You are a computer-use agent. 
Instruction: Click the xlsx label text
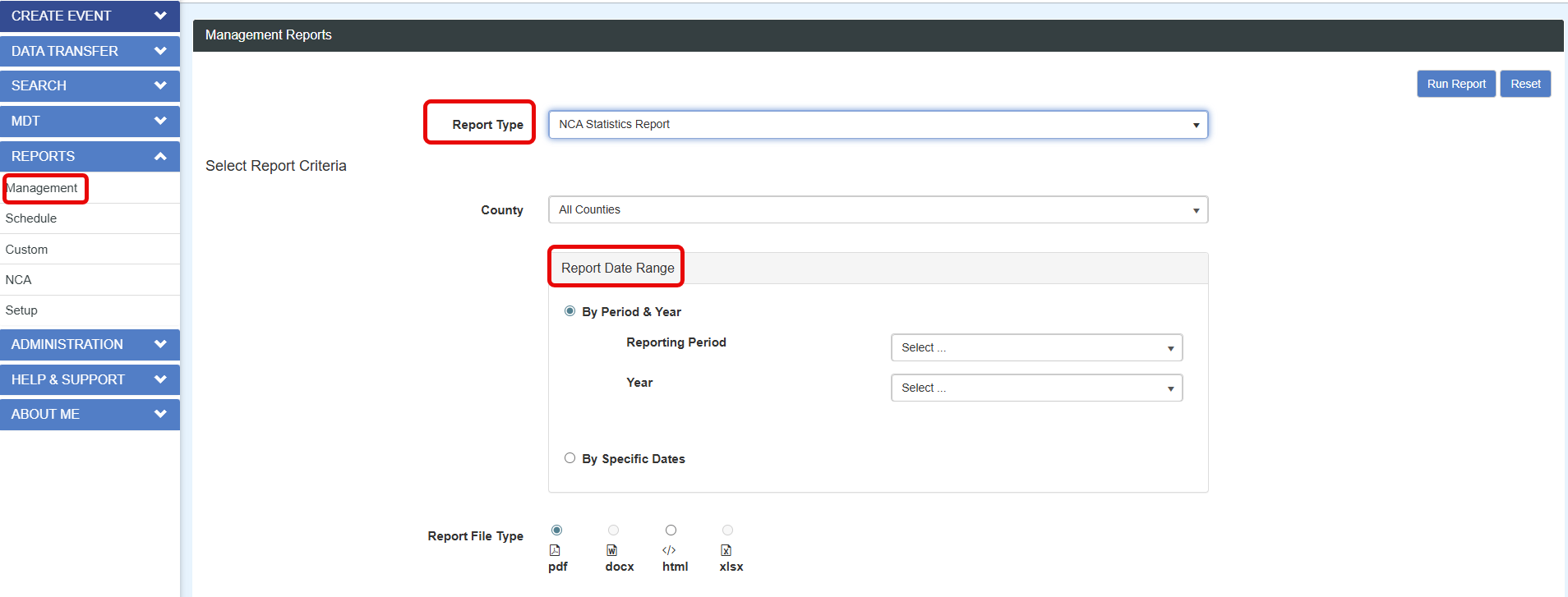pos(731,567)
